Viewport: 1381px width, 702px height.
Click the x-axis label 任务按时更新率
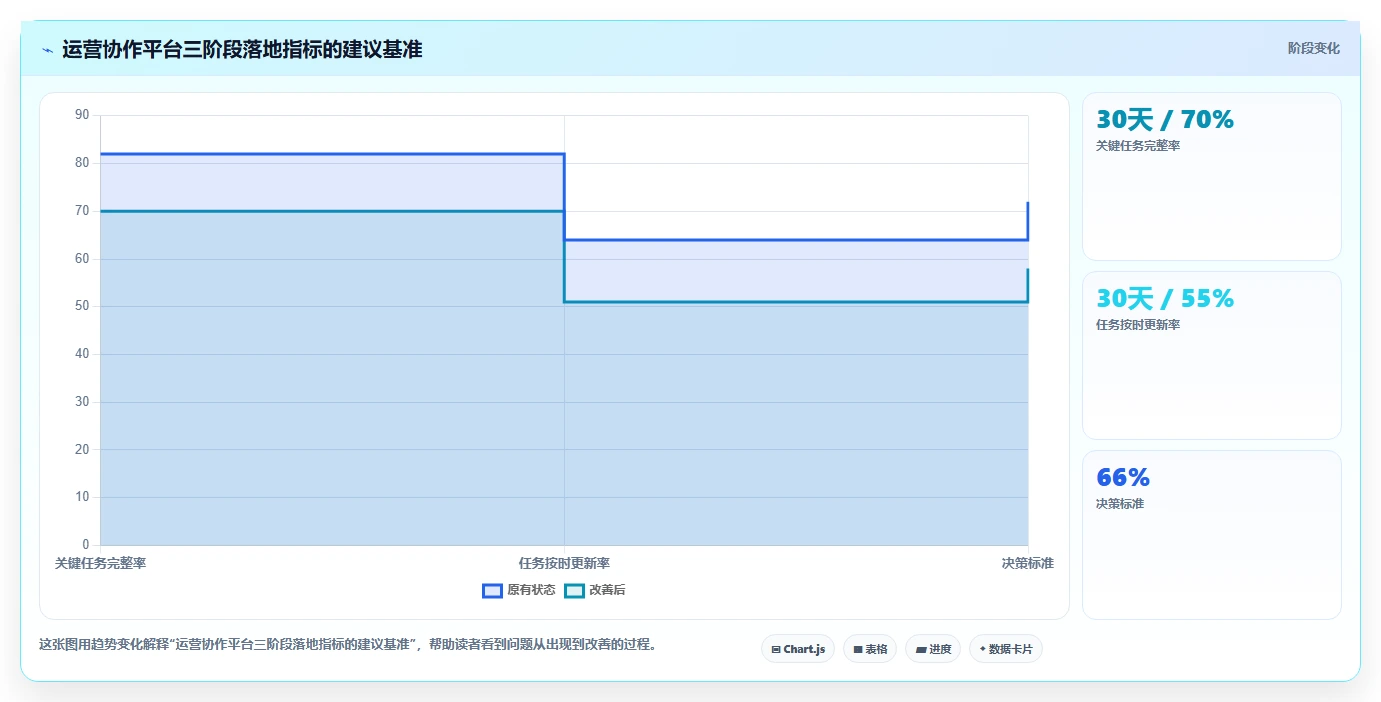(x=564, y=563)
